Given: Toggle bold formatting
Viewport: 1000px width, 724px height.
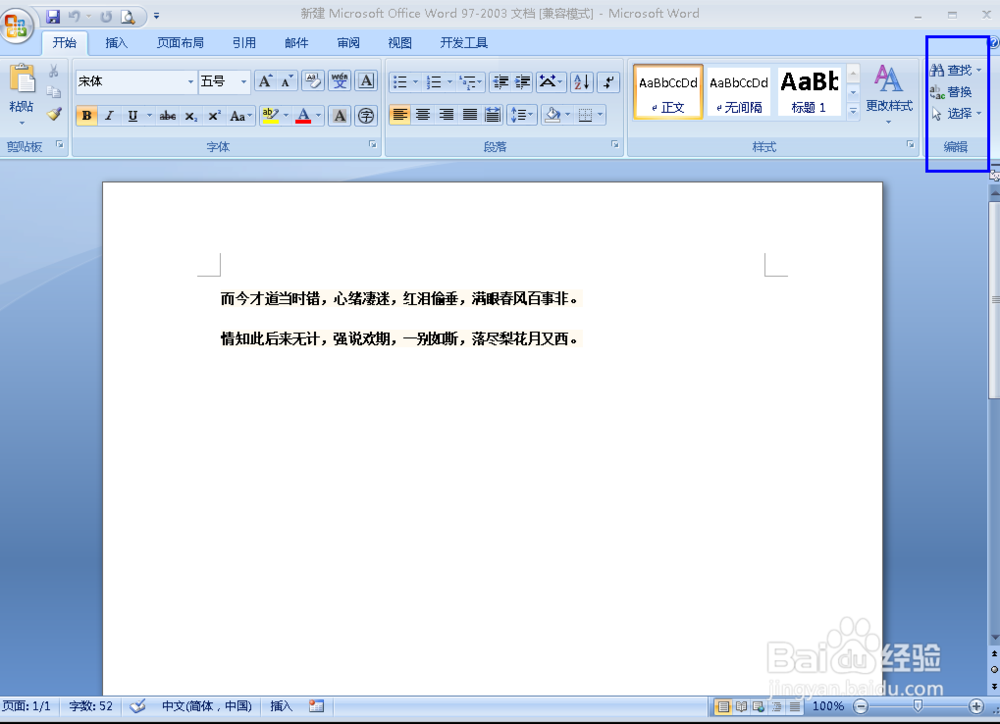Looking at the screenshot, I should point(87,116).
